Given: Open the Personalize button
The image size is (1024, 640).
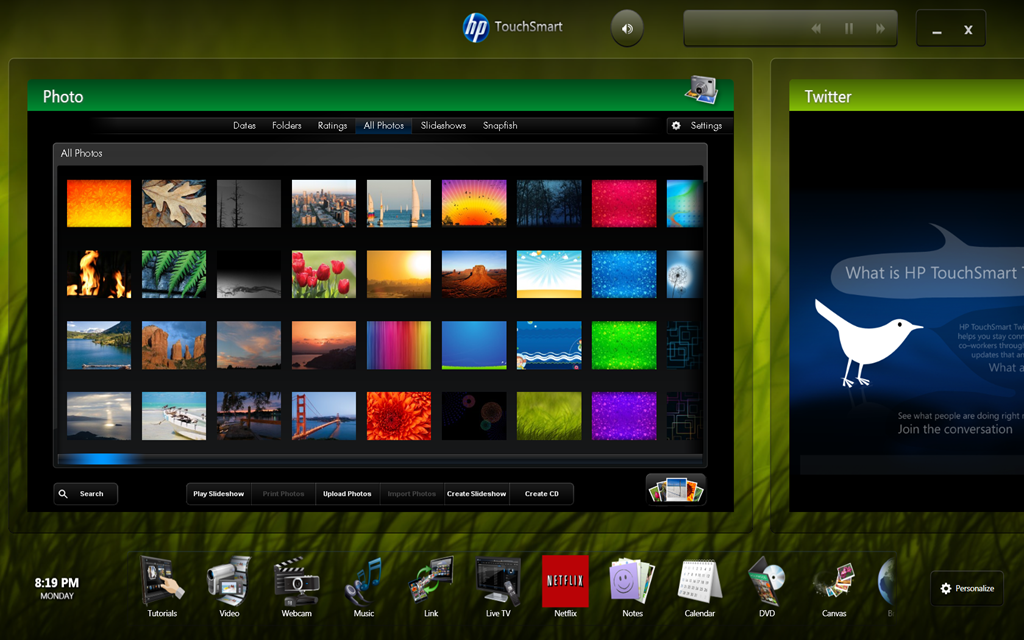Looking at the screenshot, I should (967, 588).
